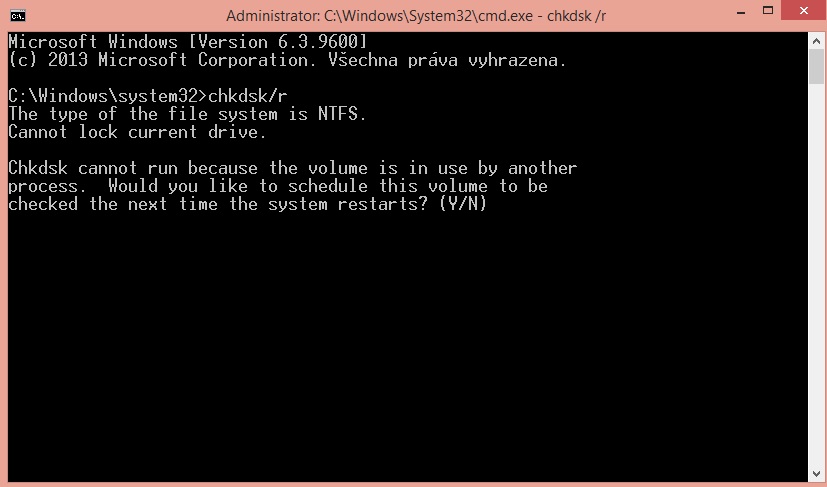Image resolution: width=827 pixels, height=487 pixels.
Task: Click the window title text 'Administrator: C:\Windows\System32\cmd.exe'
Action: pyautogui.click(x=380, y=16)
